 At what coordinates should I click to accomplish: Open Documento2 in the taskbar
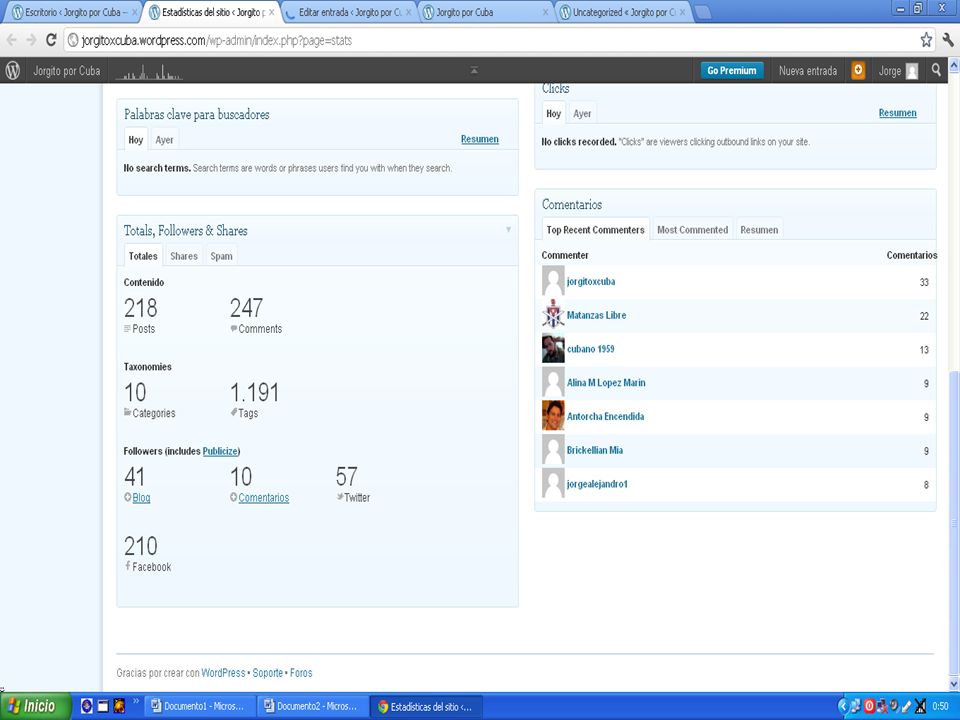coord(311,707)
